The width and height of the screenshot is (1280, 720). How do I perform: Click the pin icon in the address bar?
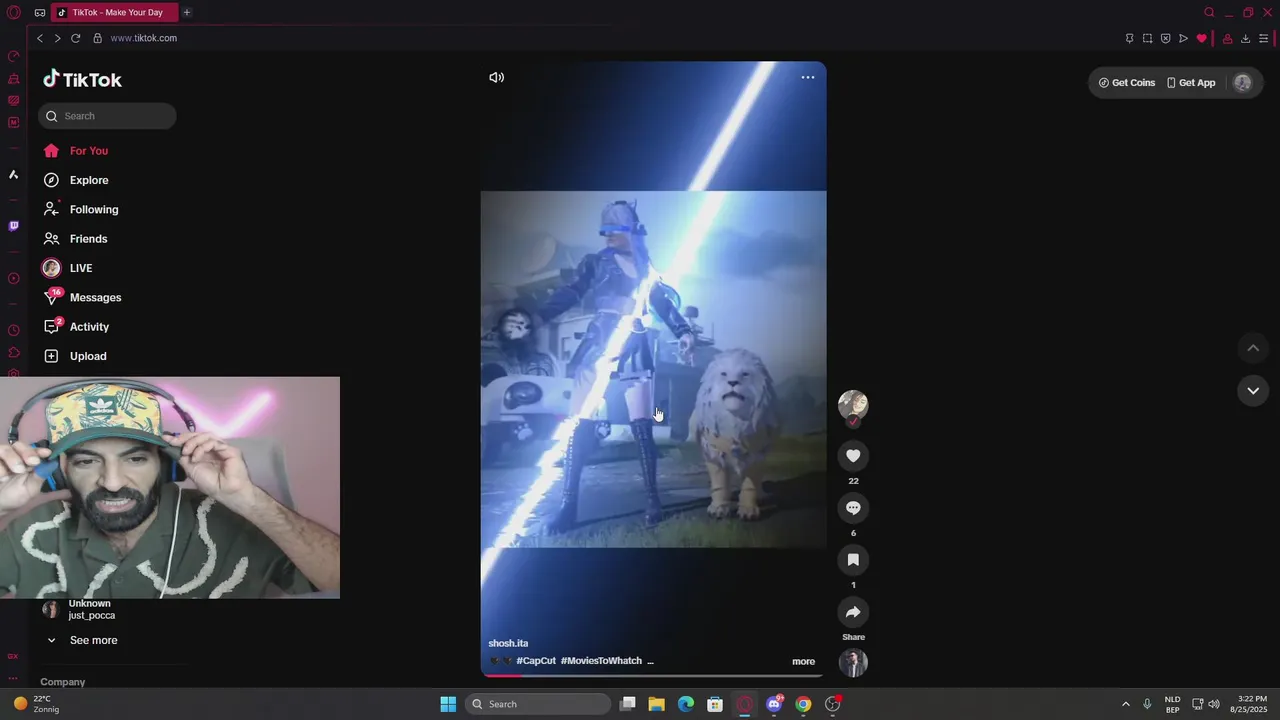(x=1129, y=38)
